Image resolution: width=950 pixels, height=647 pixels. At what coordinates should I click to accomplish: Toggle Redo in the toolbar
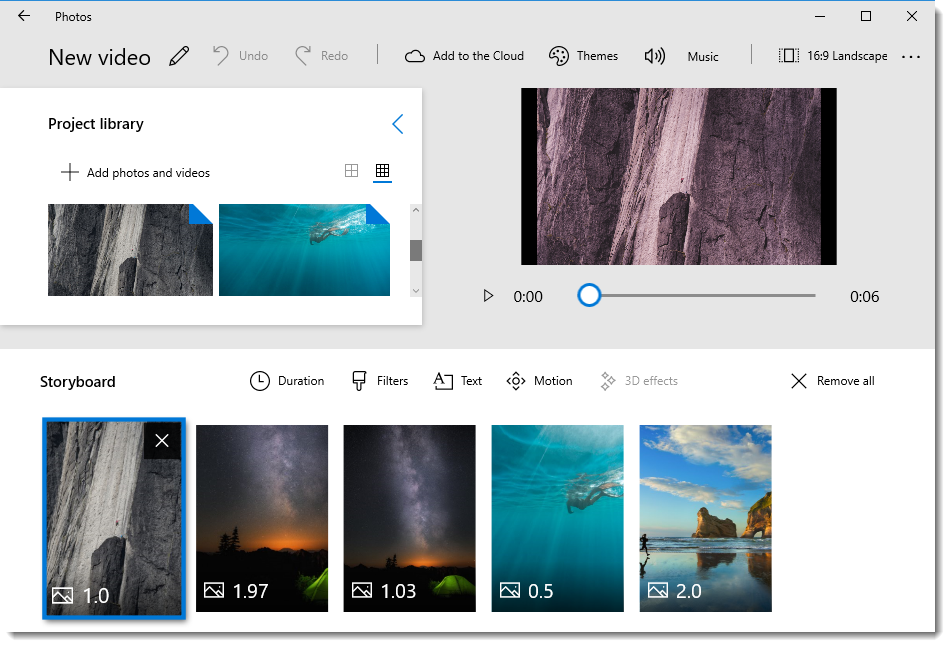click(x=321, y=55)
